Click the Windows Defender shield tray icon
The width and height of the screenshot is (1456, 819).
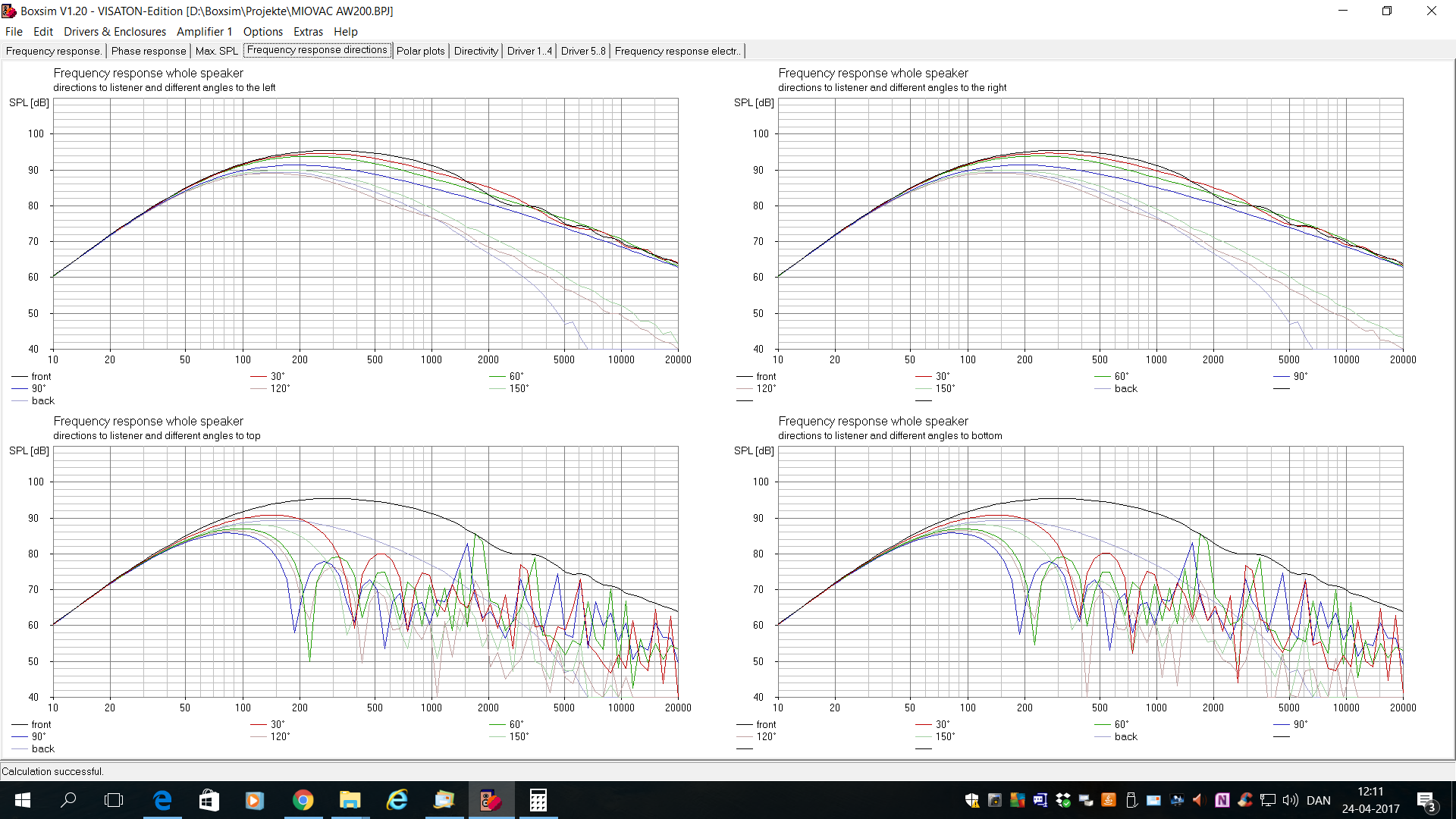coord(971,800)
